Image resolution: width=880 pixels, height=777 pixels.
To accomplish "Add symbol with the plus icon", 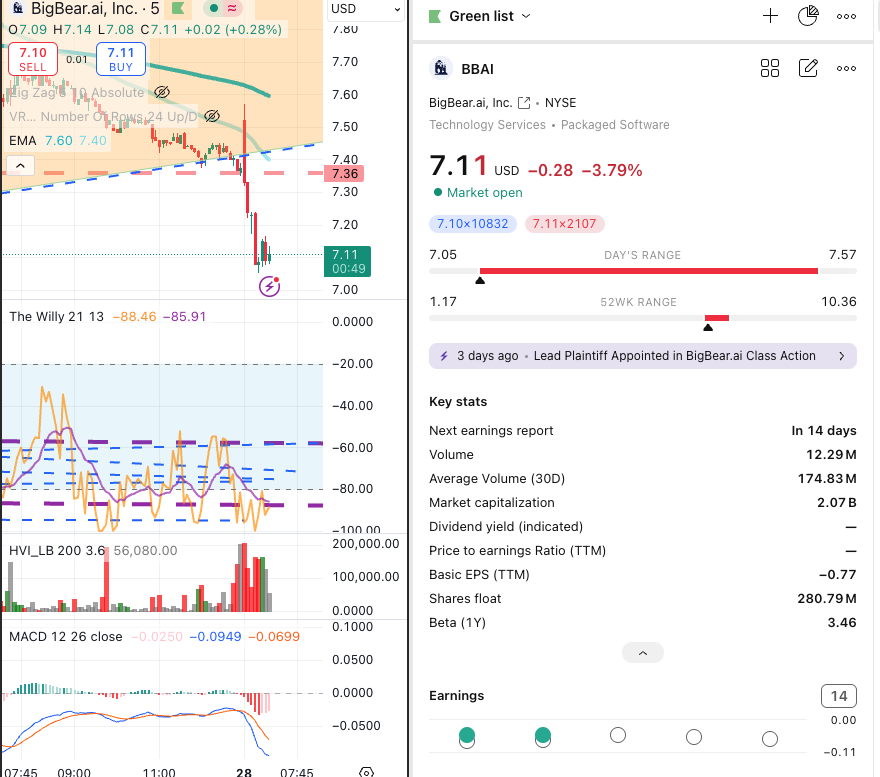I will pos(770,16).
